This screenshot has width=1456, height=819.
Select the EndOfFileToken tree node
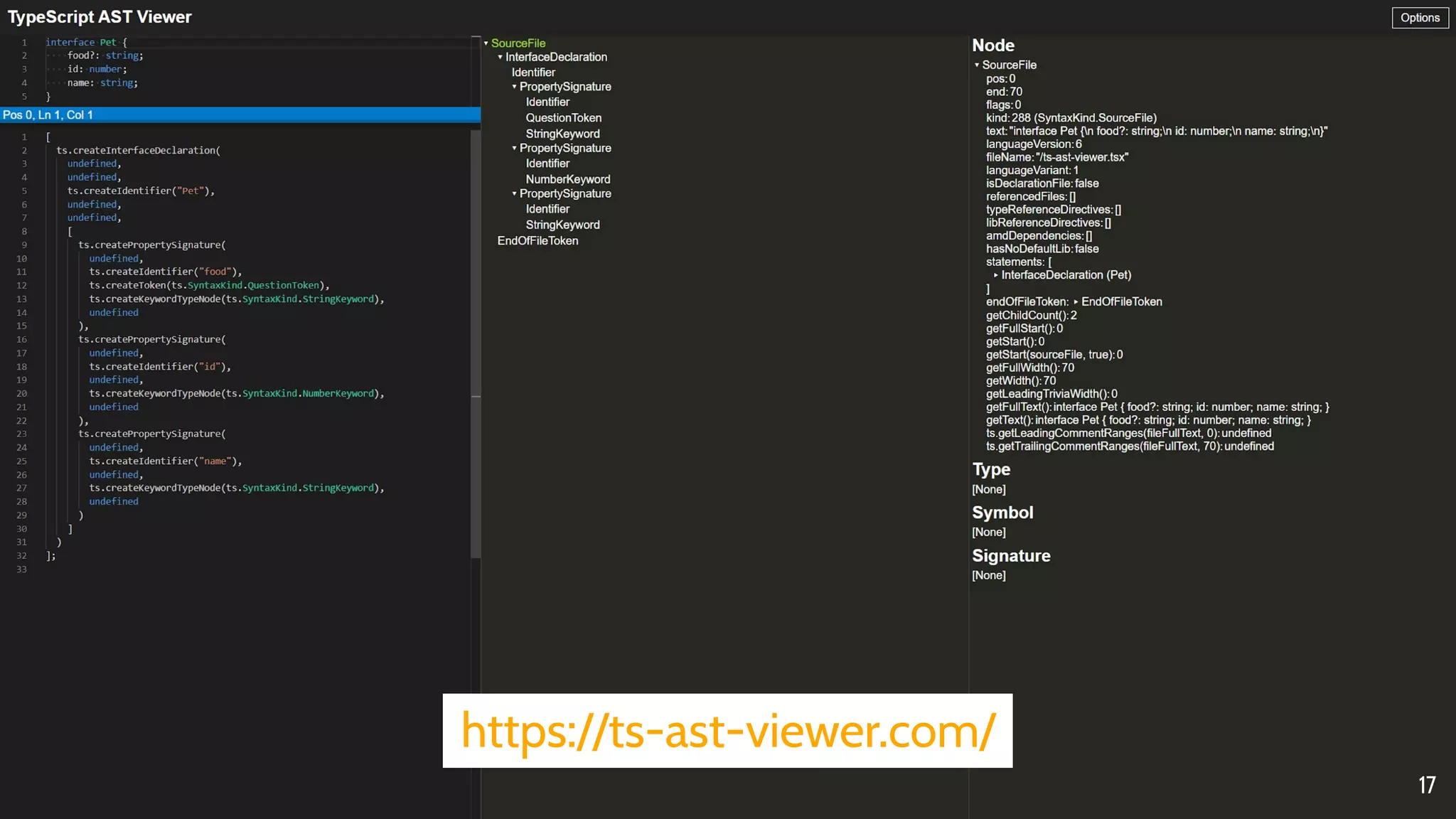537,241
